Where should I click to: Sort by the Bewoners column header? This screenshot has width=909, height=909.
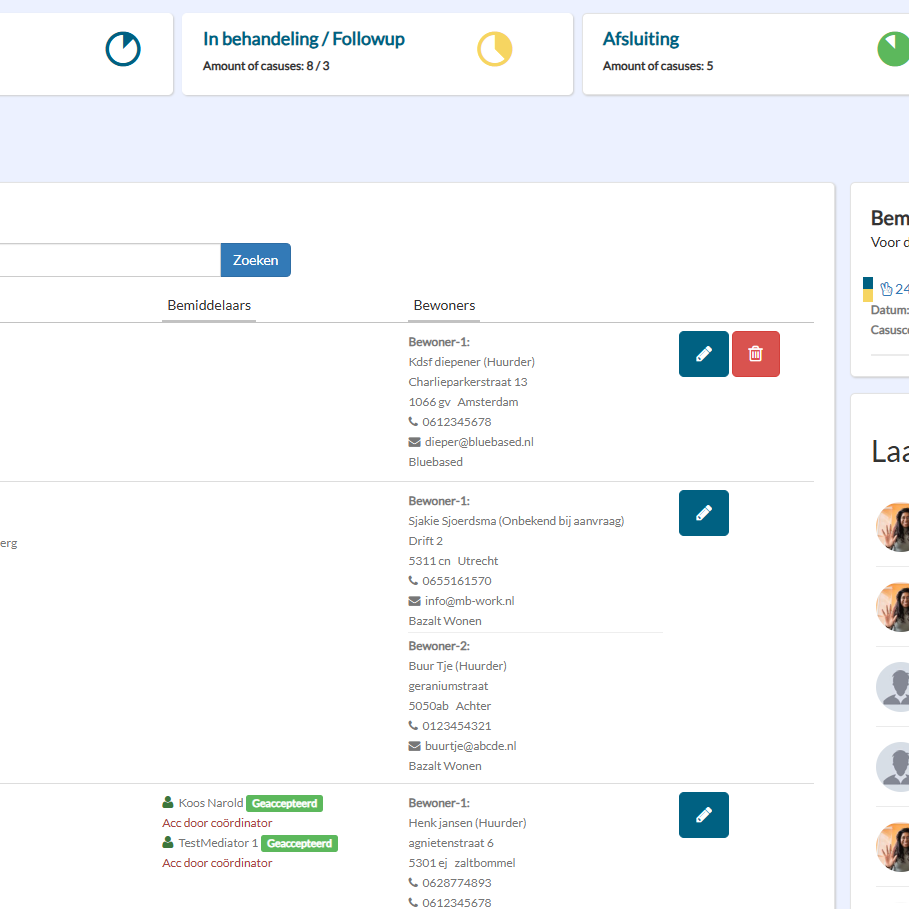coord(444,305)
